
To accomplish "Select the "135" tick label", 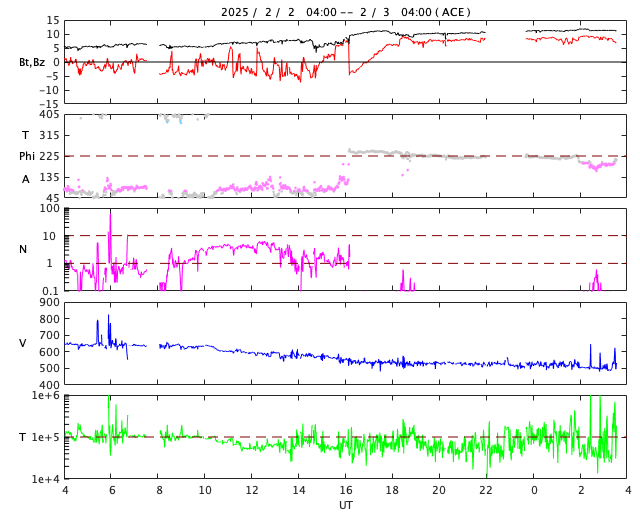I will [x=49, y=177].
